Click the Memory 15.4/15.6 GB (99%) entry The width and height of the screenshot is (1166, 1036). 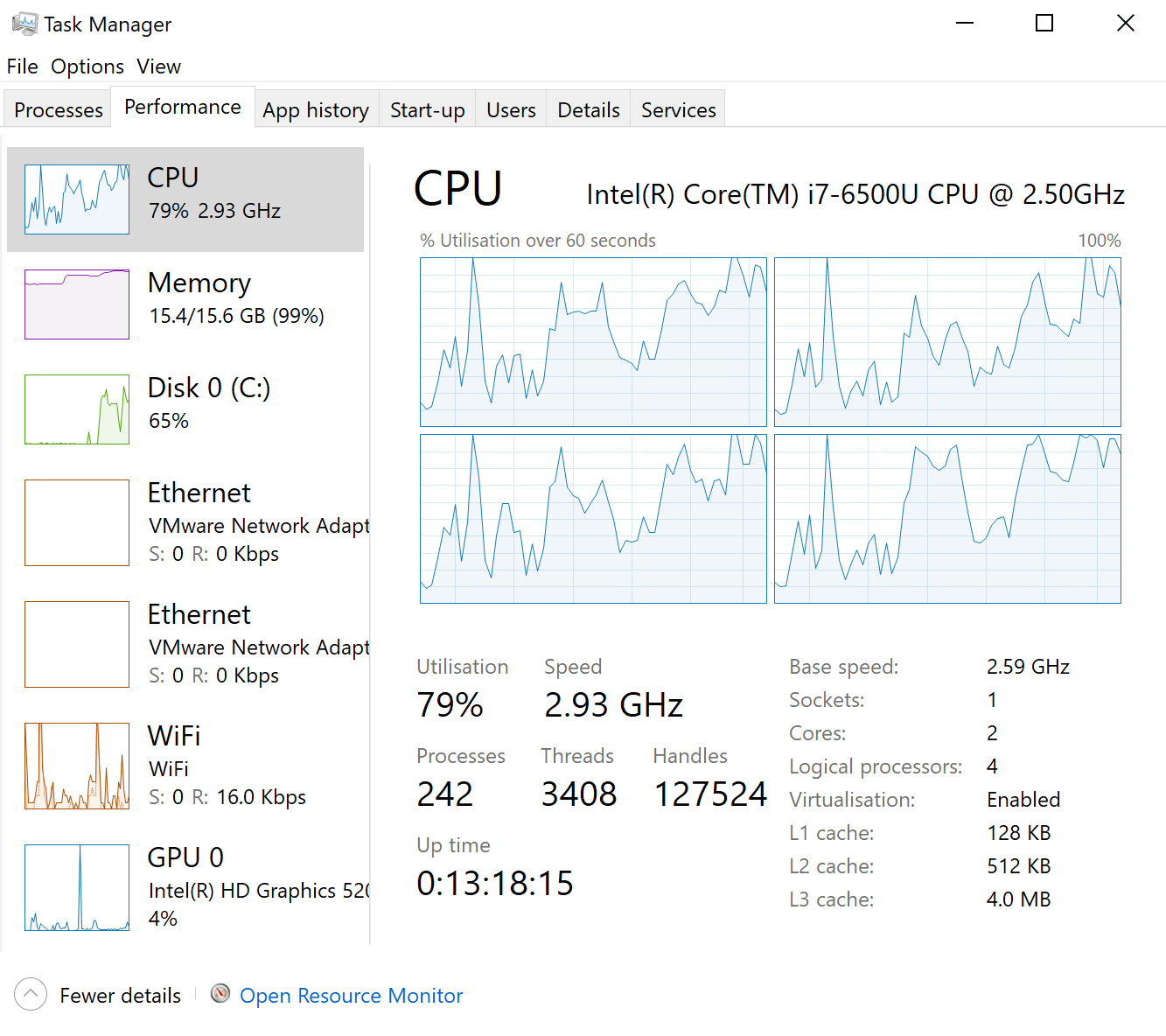pyautogui.click(x=185, y=304)
